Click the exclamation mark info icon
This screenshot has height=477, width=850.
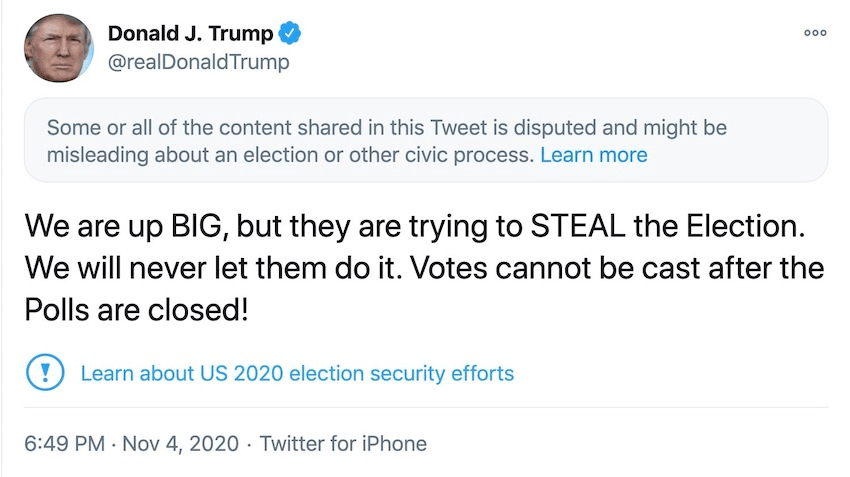(x=44, y=373)
